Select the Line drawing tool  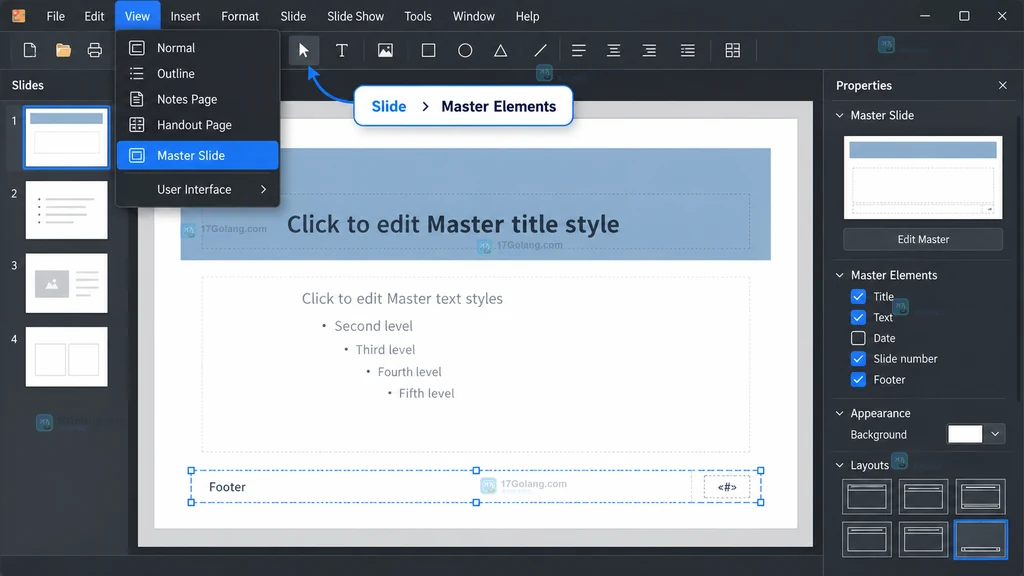tap(540, 50)
